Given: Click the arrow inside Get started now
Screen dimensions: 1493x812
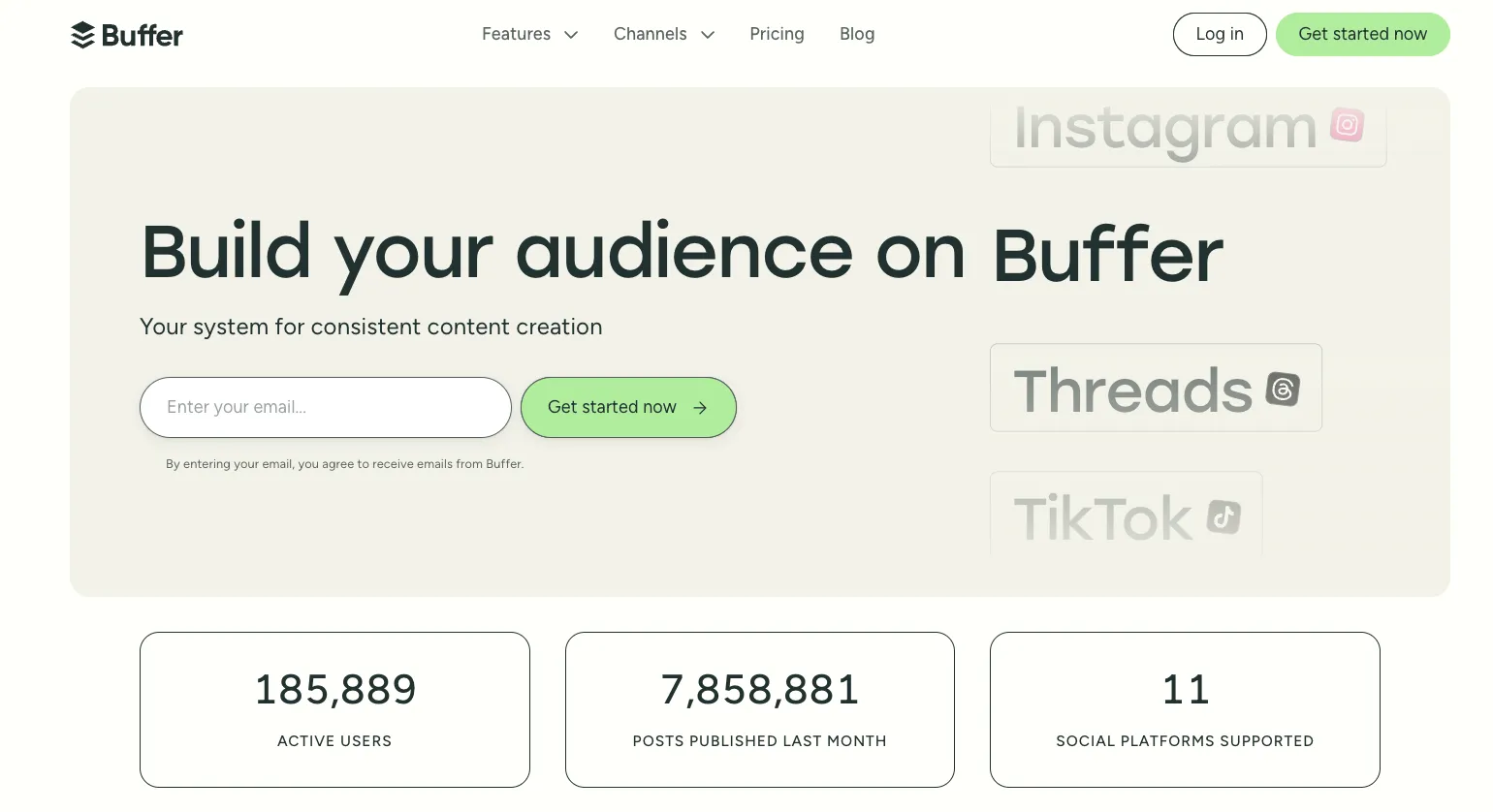Looking at the screenshot, I should (700, 407).
